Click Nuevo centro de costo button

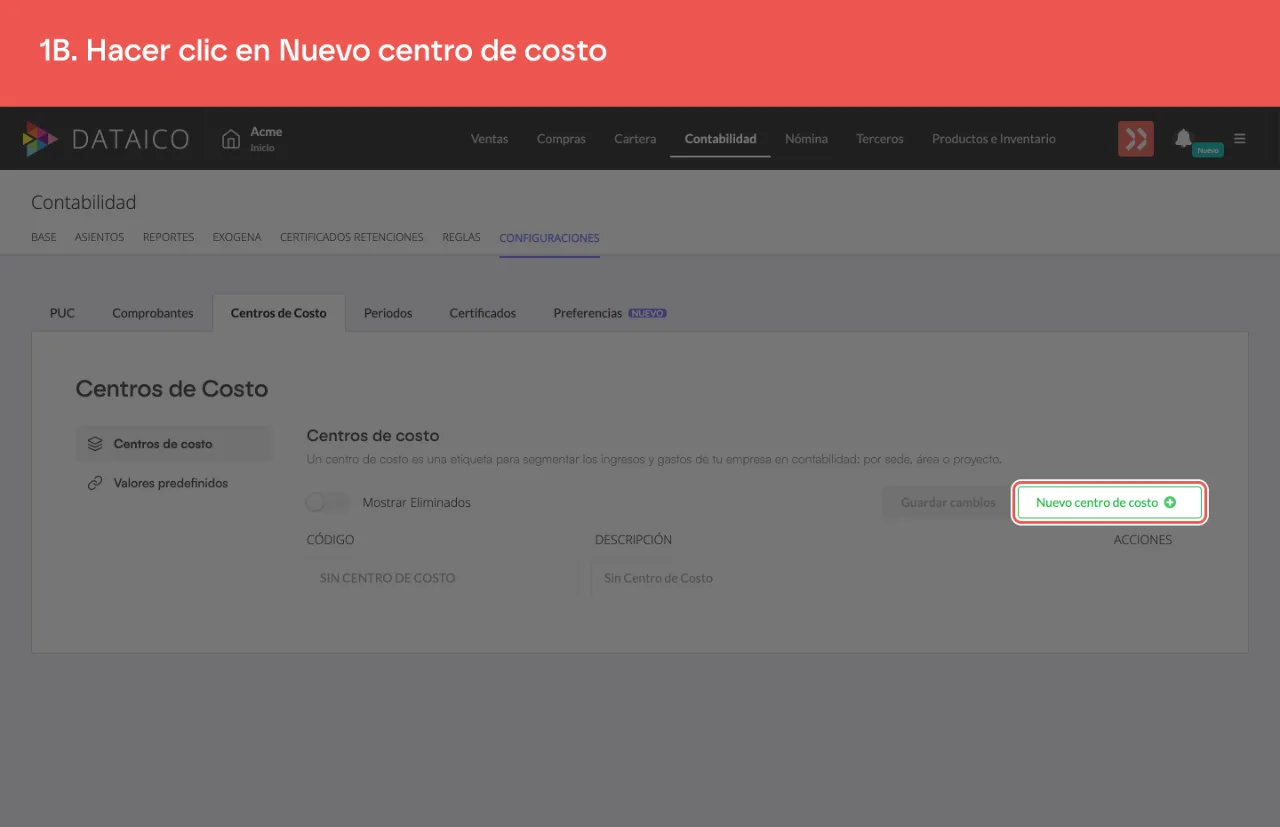[x=1110, y=502]
